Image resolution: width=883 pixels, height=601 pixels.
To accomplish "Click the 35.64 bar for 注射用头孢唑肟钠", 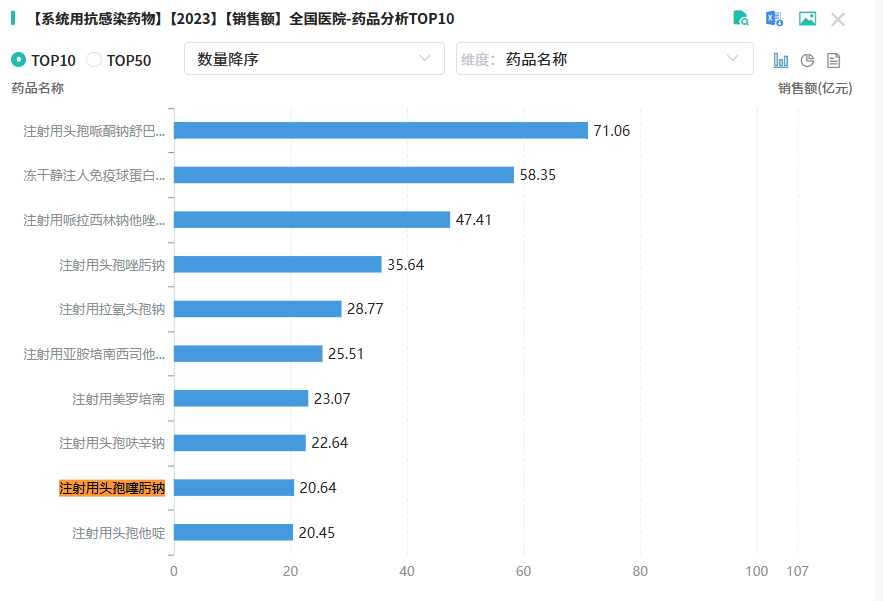I will (278, 264).
